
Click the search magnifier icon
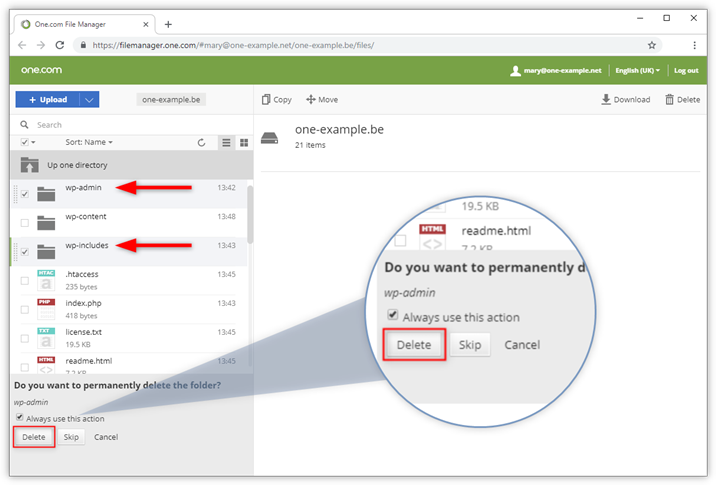25,125
